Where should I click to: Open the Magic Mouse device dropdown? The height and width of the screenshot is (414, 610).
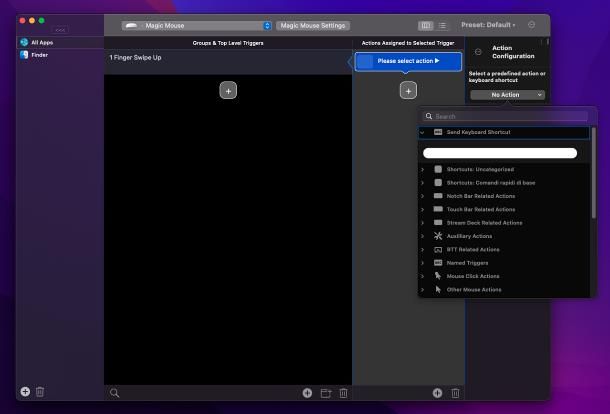[x=196, y=26]
